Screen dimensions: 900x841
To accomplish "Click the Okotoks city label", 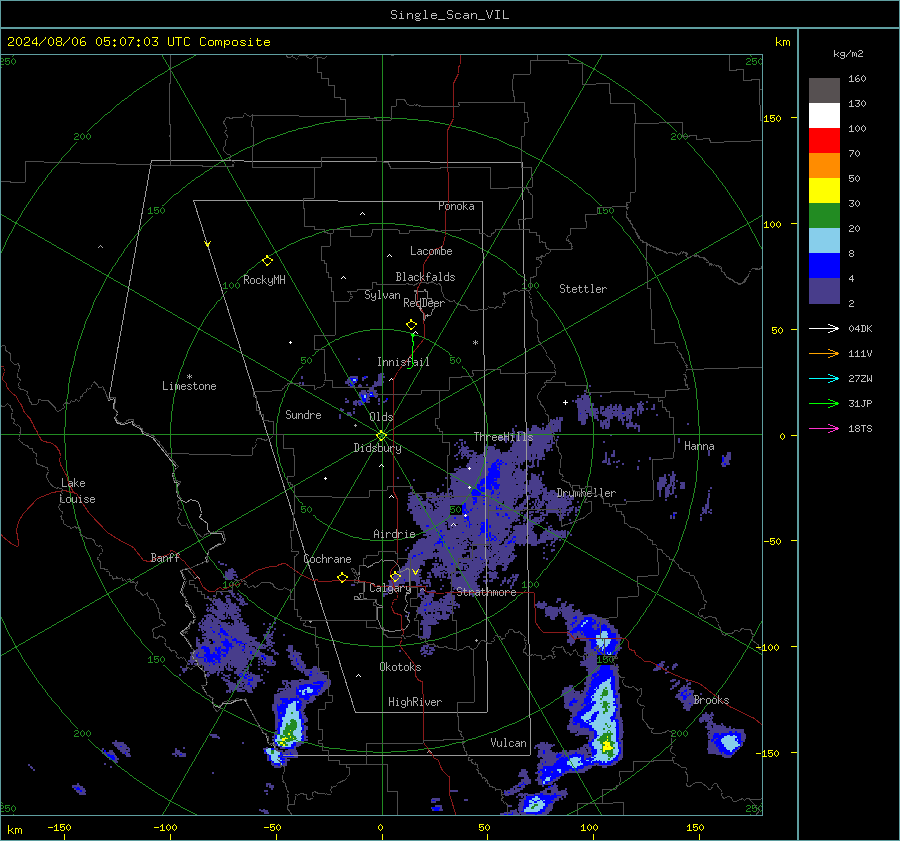I will click(400, 667).
